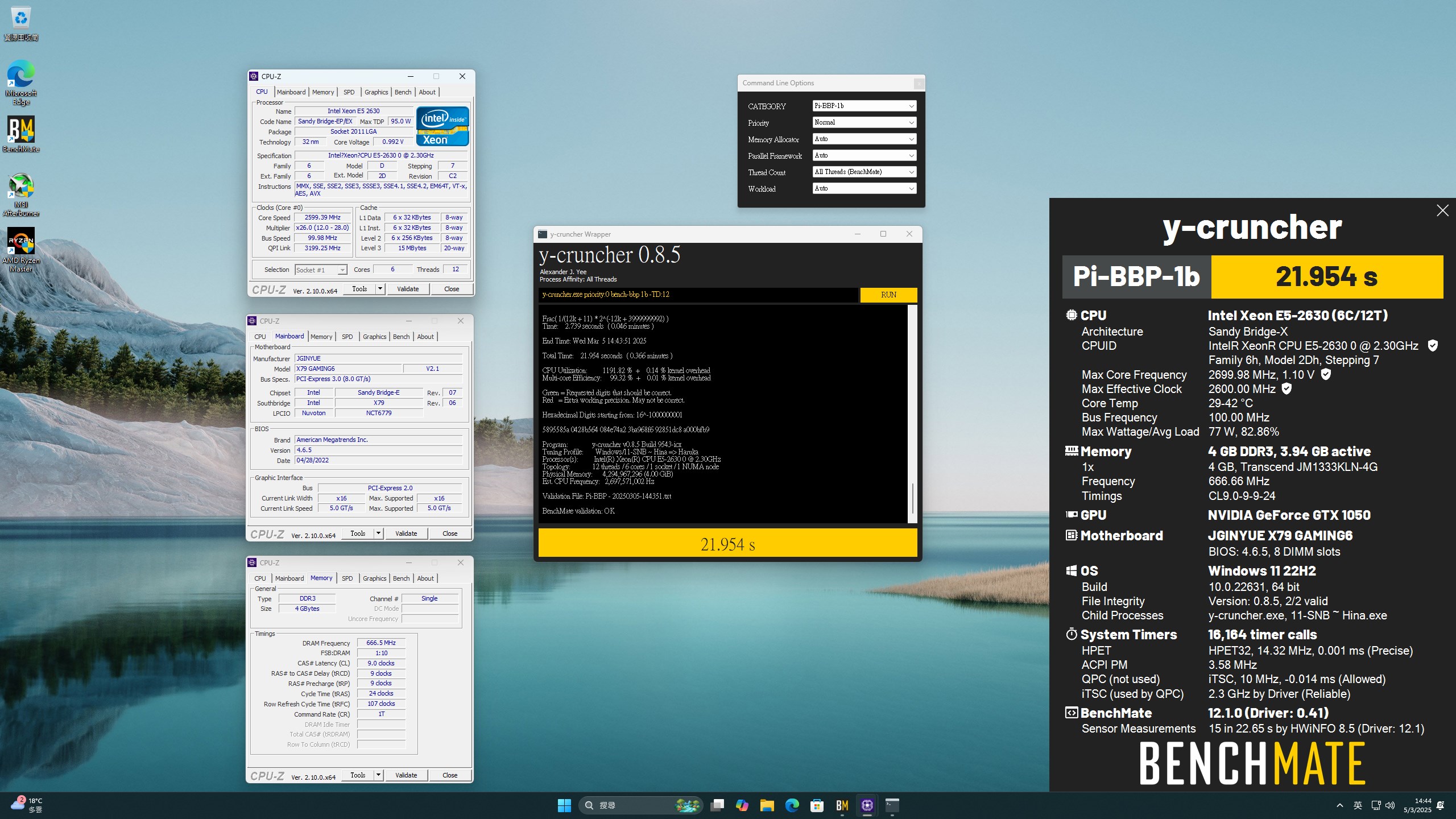Click Close button in Mainboard CPU-Z window

pos(450,533)
